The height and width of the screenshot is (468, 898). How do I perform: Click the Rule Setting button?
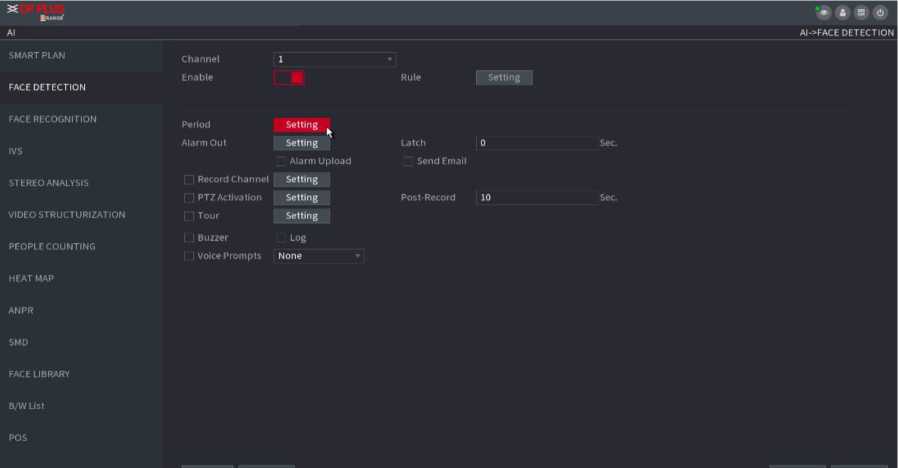coord(504,78)
